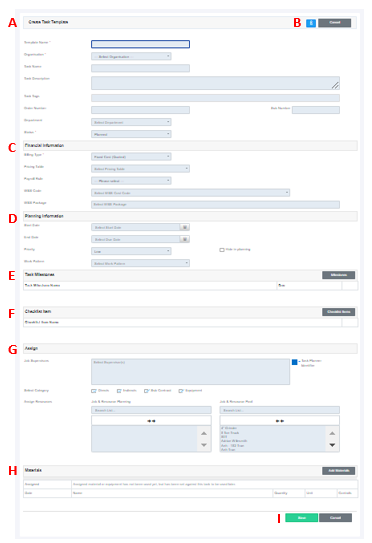The image size is (372, 543).
Task: Open the Select Pricing Table dropdown
Action: pyautogui.click(x=140, y=169)
